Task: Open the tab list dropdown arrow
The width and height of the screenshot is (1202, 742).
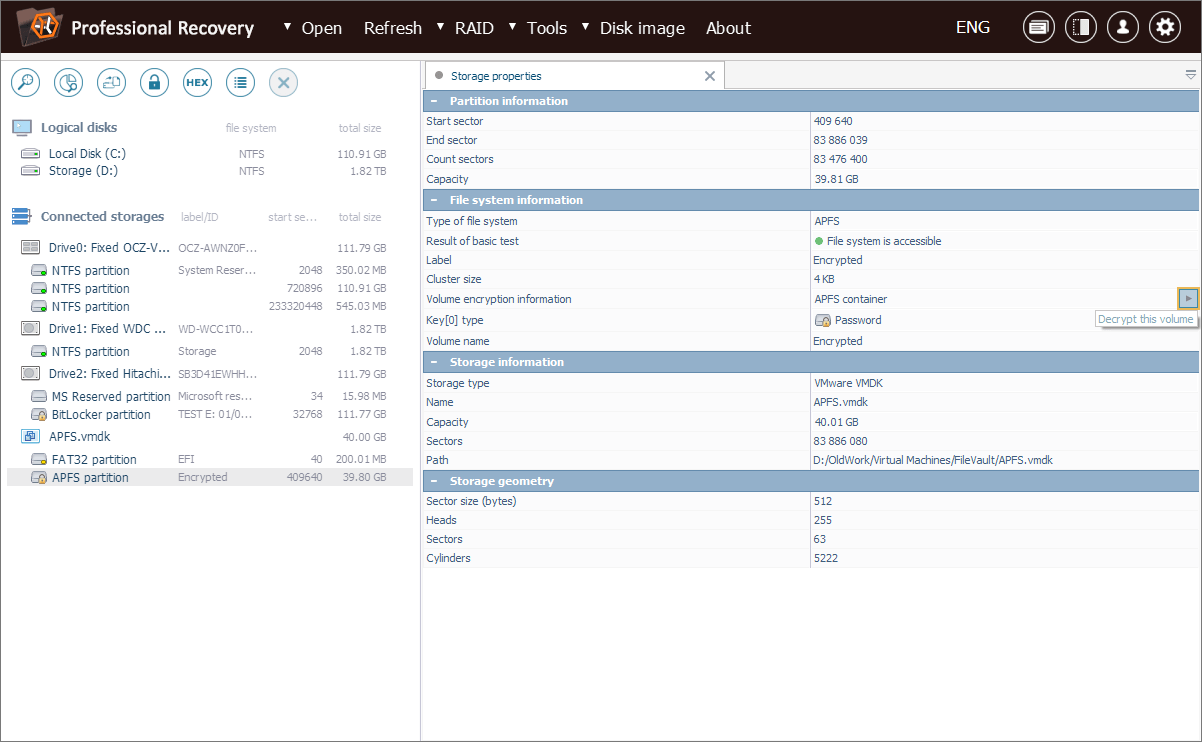Action: click(x=1190, y=75)
